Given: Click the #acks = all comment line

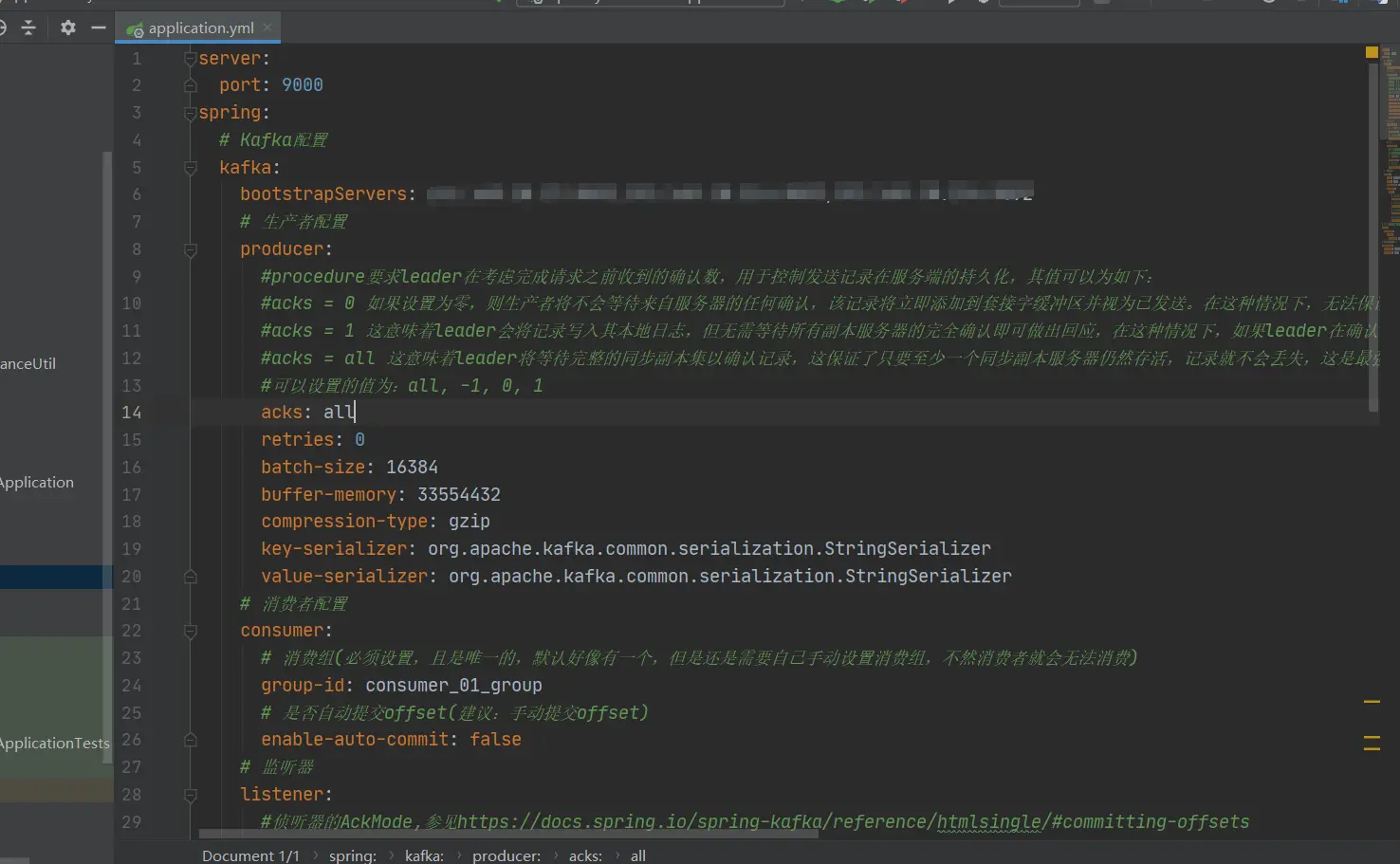Looking at the screenshot, I should click(820, 358).
